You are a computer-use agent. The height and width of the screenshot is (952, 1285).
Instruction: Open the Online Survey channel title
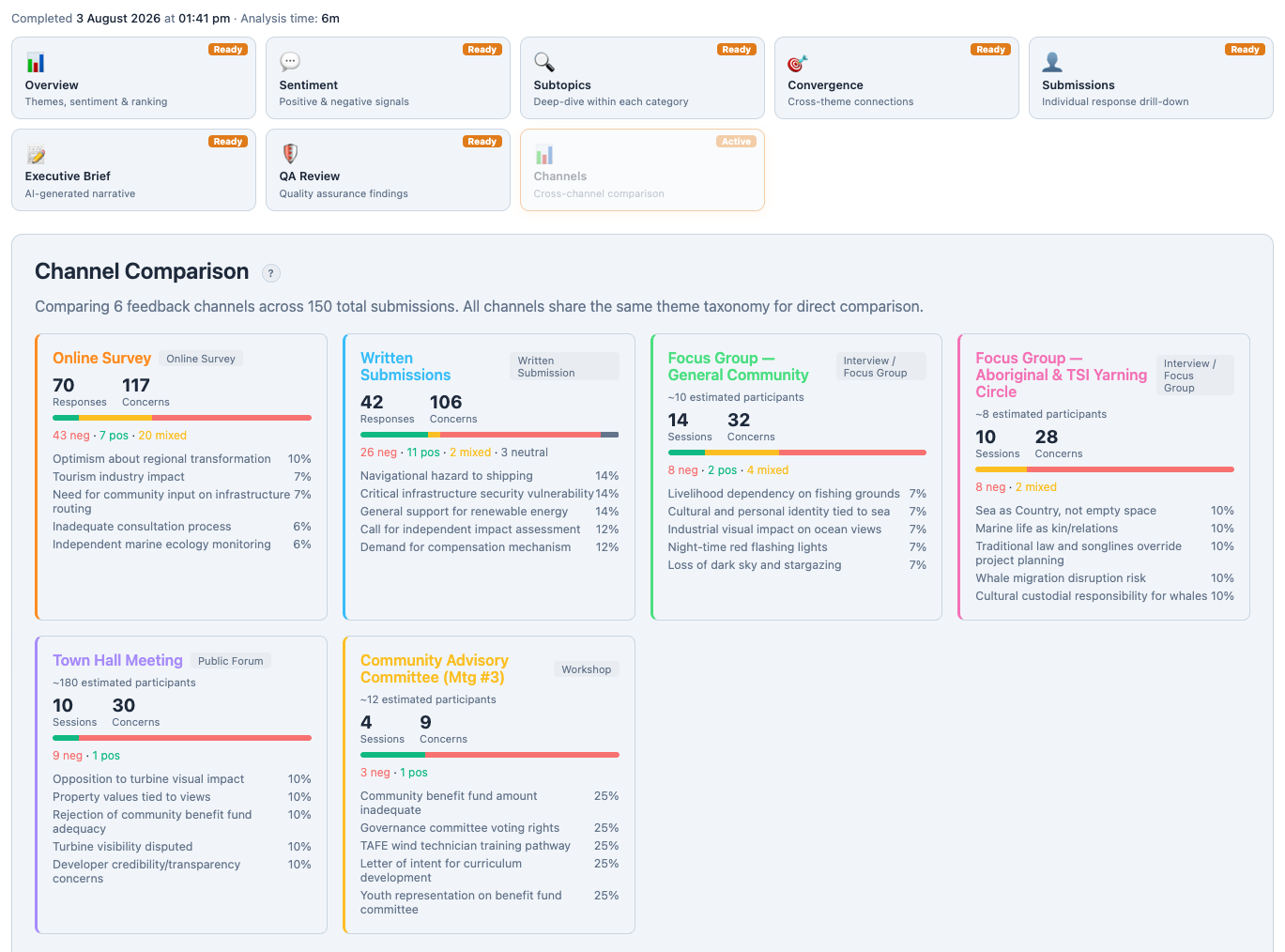tap(101, 358)
